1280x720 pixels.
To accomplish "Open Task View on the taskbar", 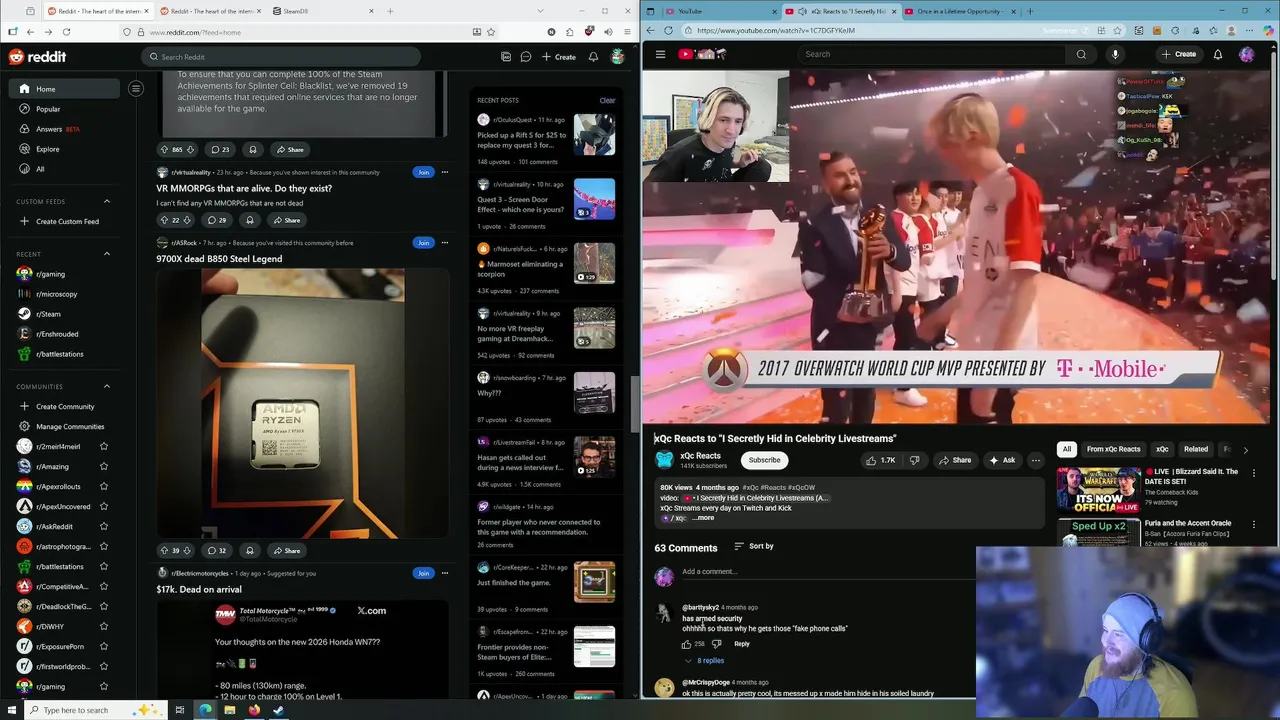I will click(x=180, y=710).
